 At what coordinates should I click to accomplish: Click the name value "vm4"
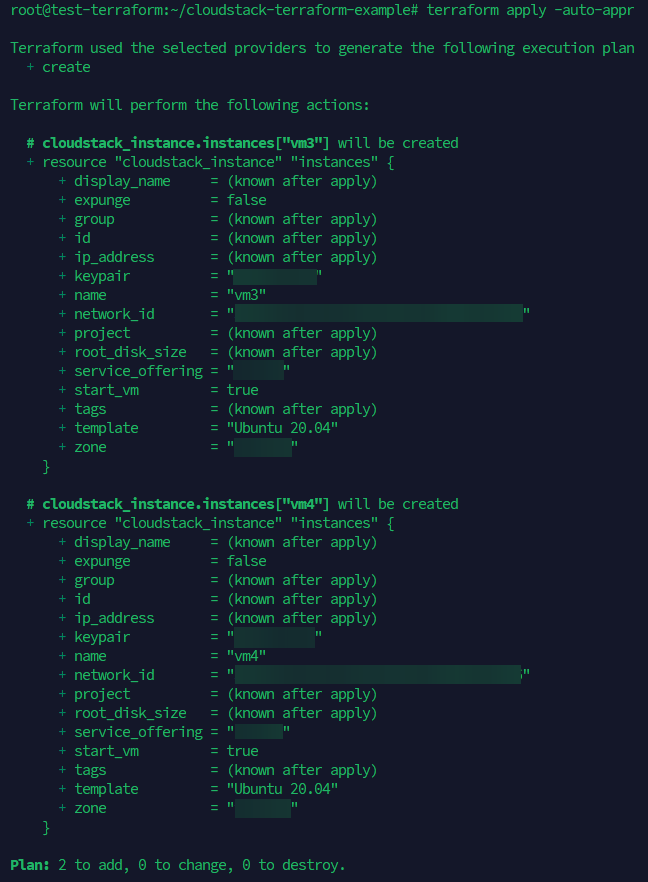point(246,656)
